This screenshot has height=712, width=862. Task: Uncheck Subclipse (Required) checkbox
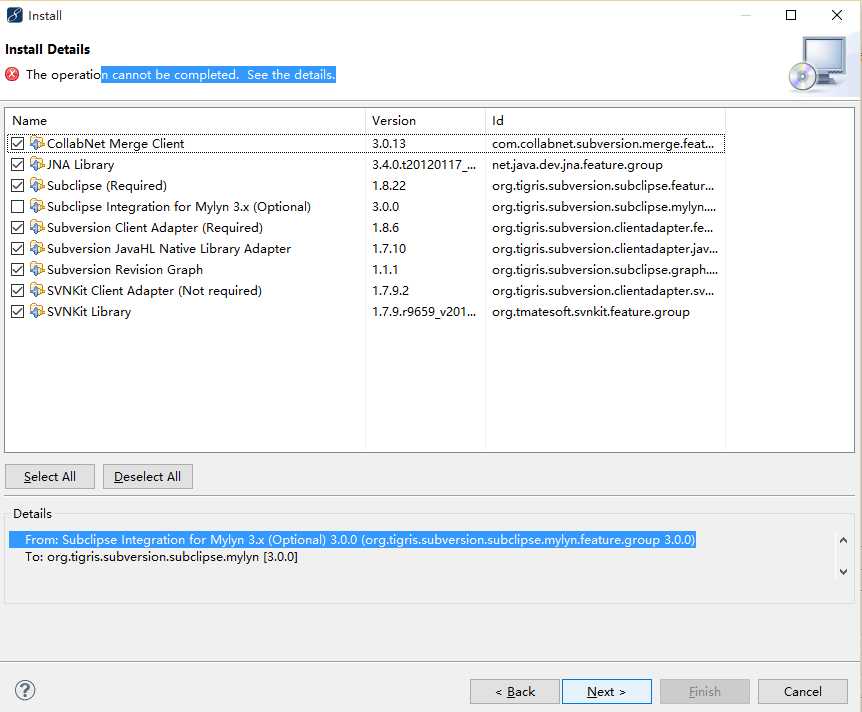tap(18, 185)
